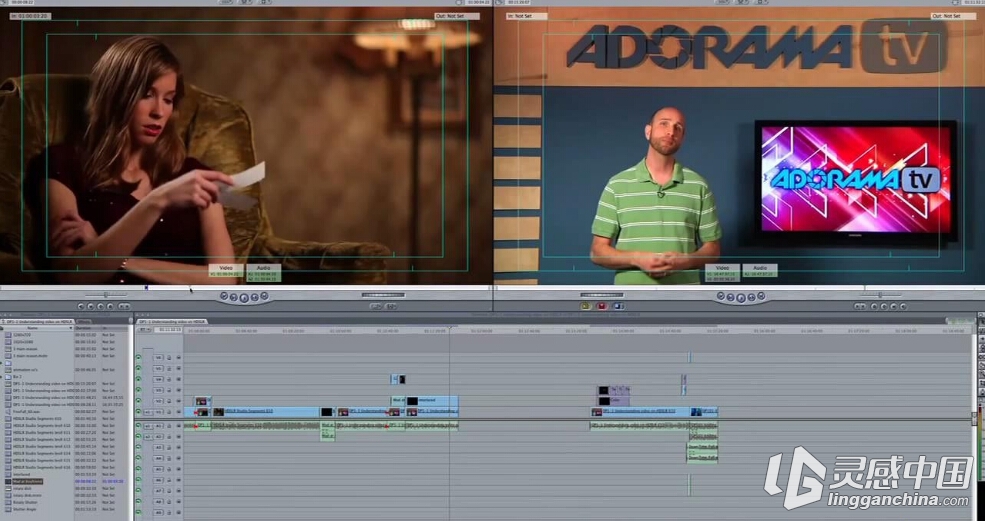Select the Rotate Shutter item in Browser
This screenshot has height=521, width=985.
25,502
